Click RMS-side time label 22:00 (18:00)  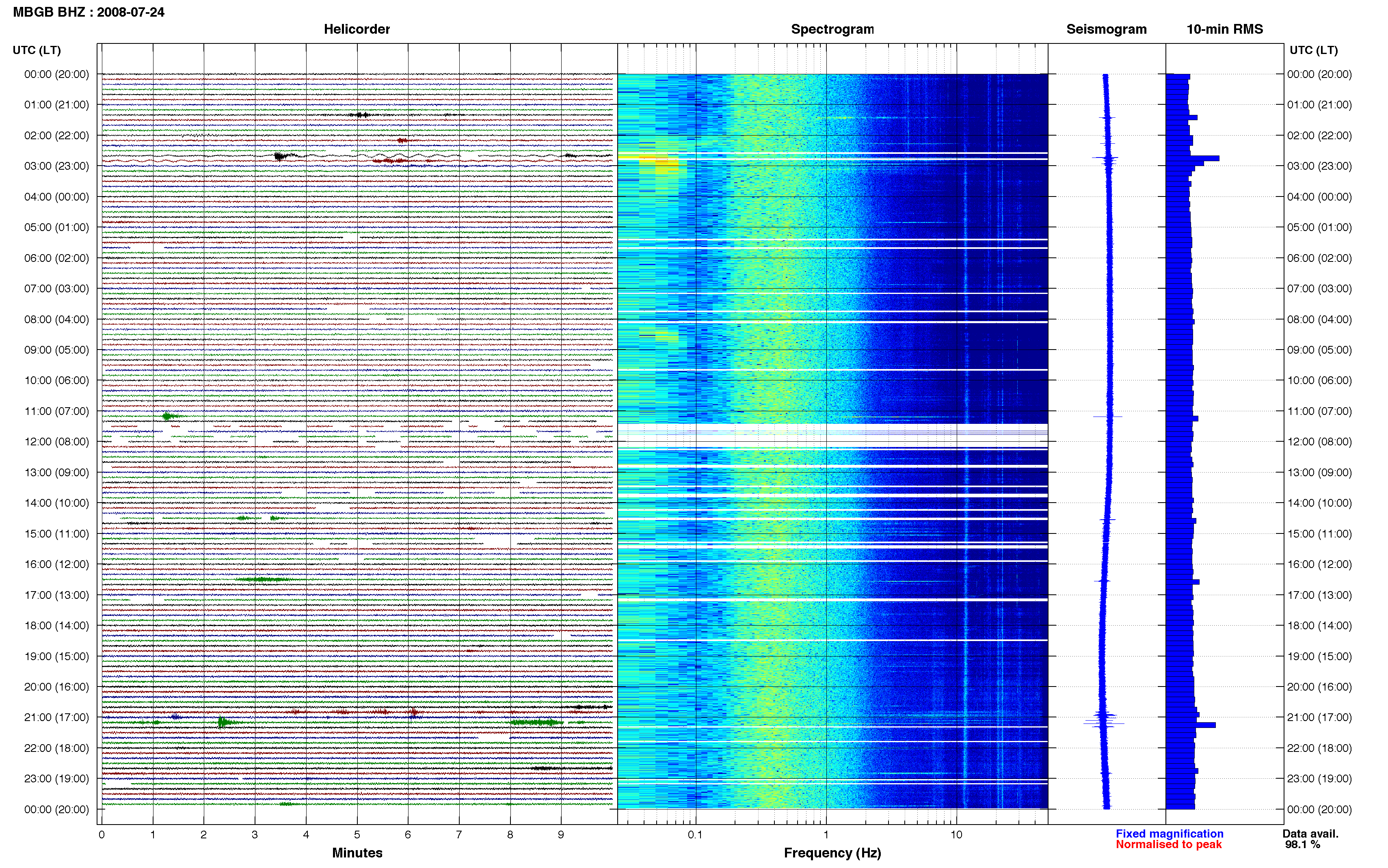coord(1319,748)
